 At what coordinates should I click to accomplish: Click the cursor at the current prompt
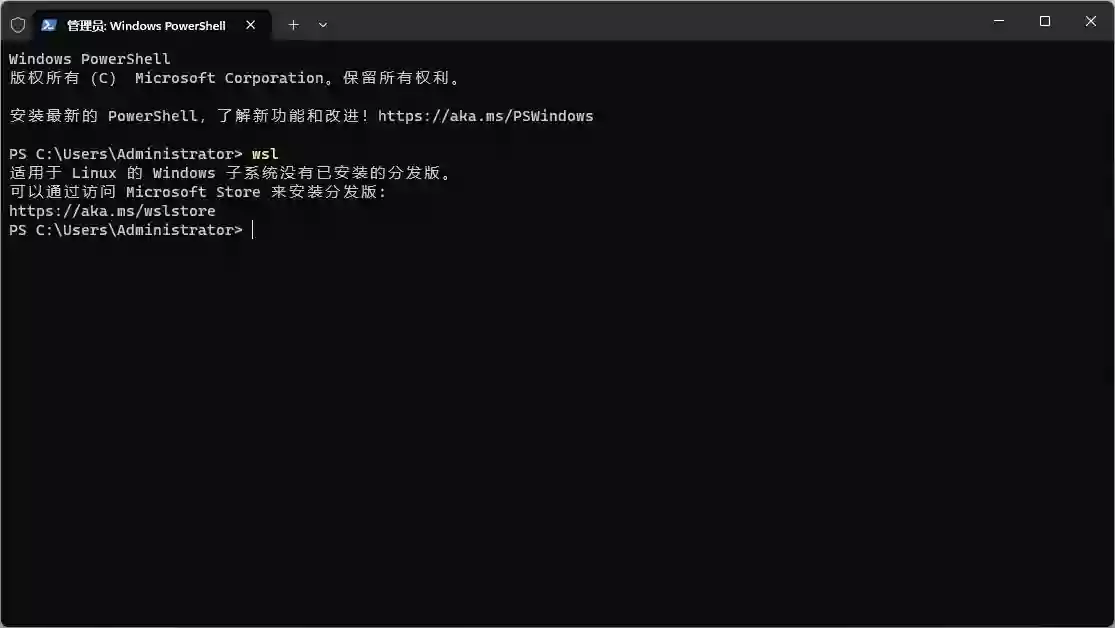(253, 230)
